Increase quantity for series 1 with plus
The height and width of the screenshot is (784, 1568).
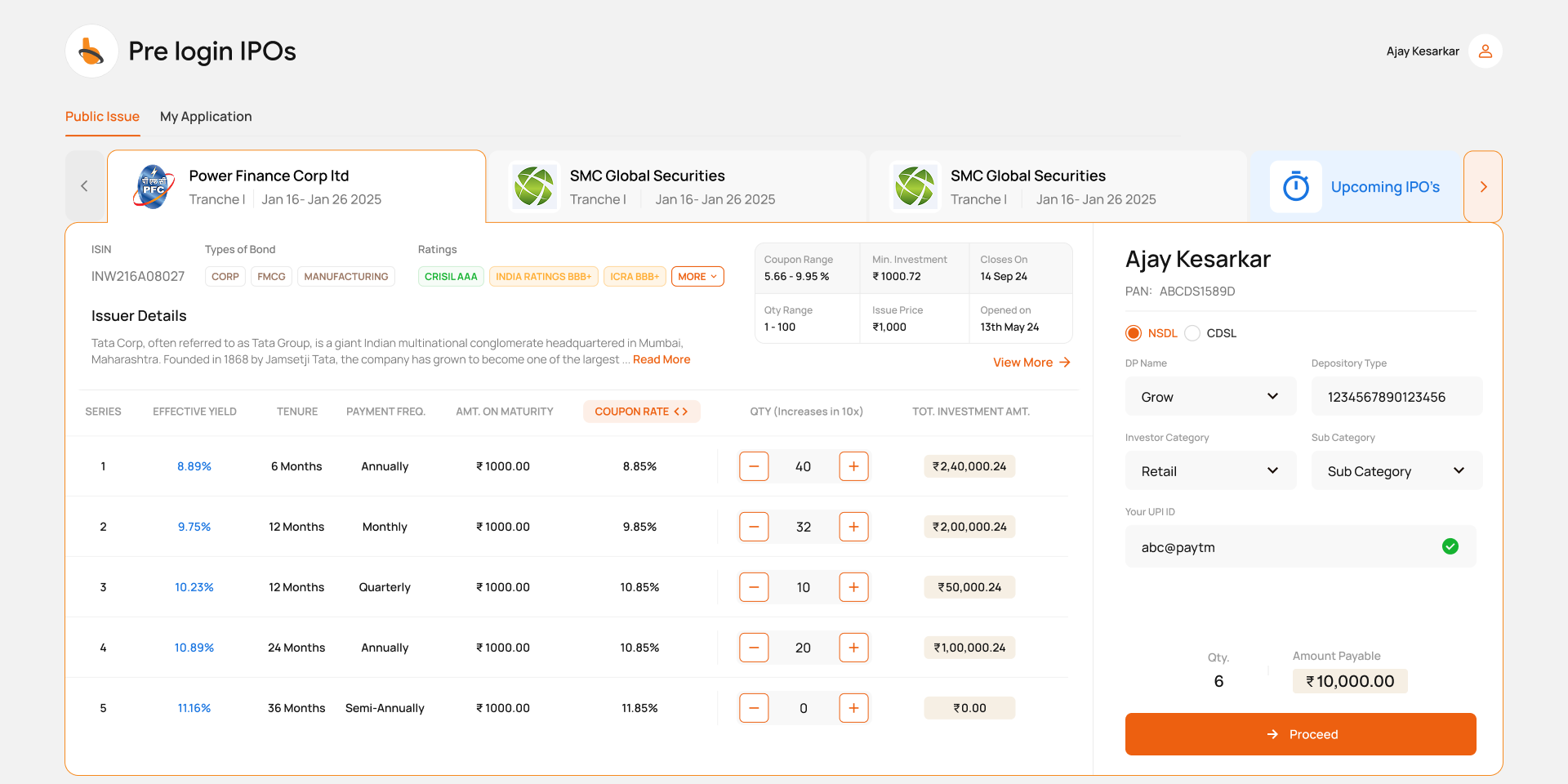[853, 466]
